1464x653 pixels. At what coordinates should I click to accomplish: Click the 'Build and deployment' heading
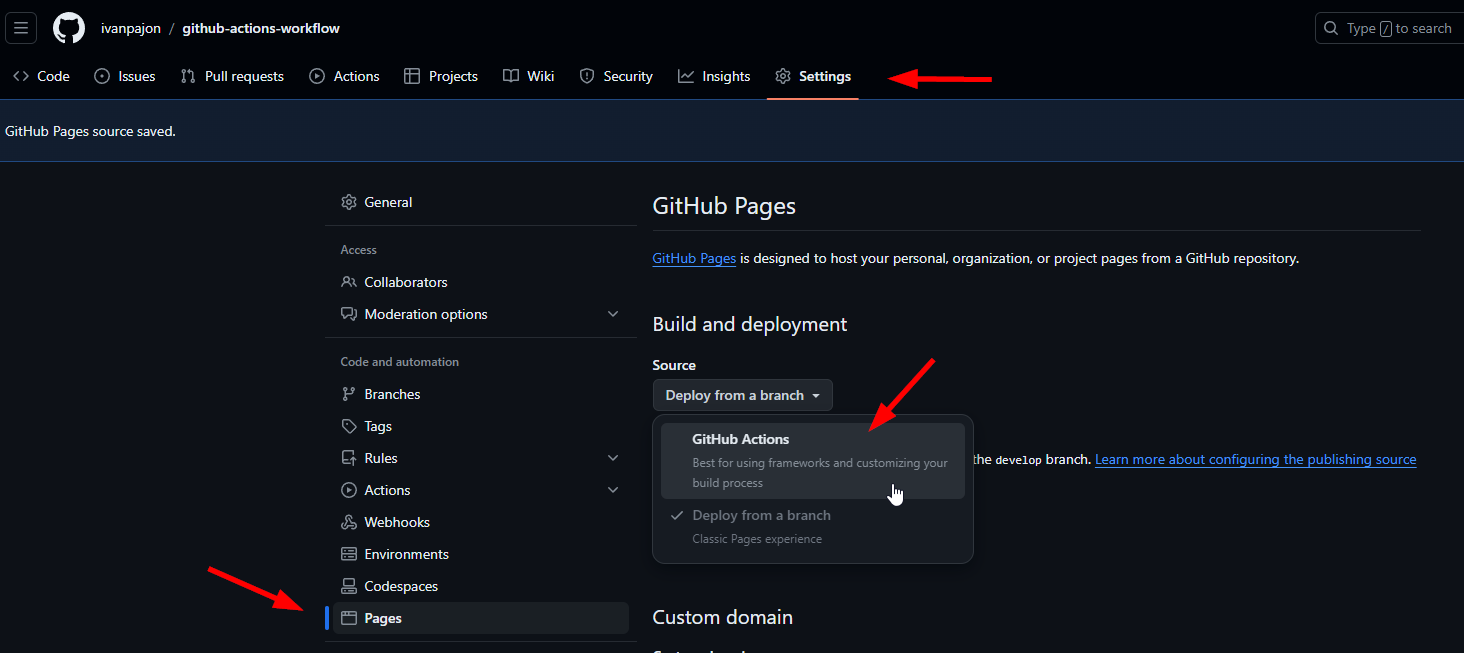(750, 324)
